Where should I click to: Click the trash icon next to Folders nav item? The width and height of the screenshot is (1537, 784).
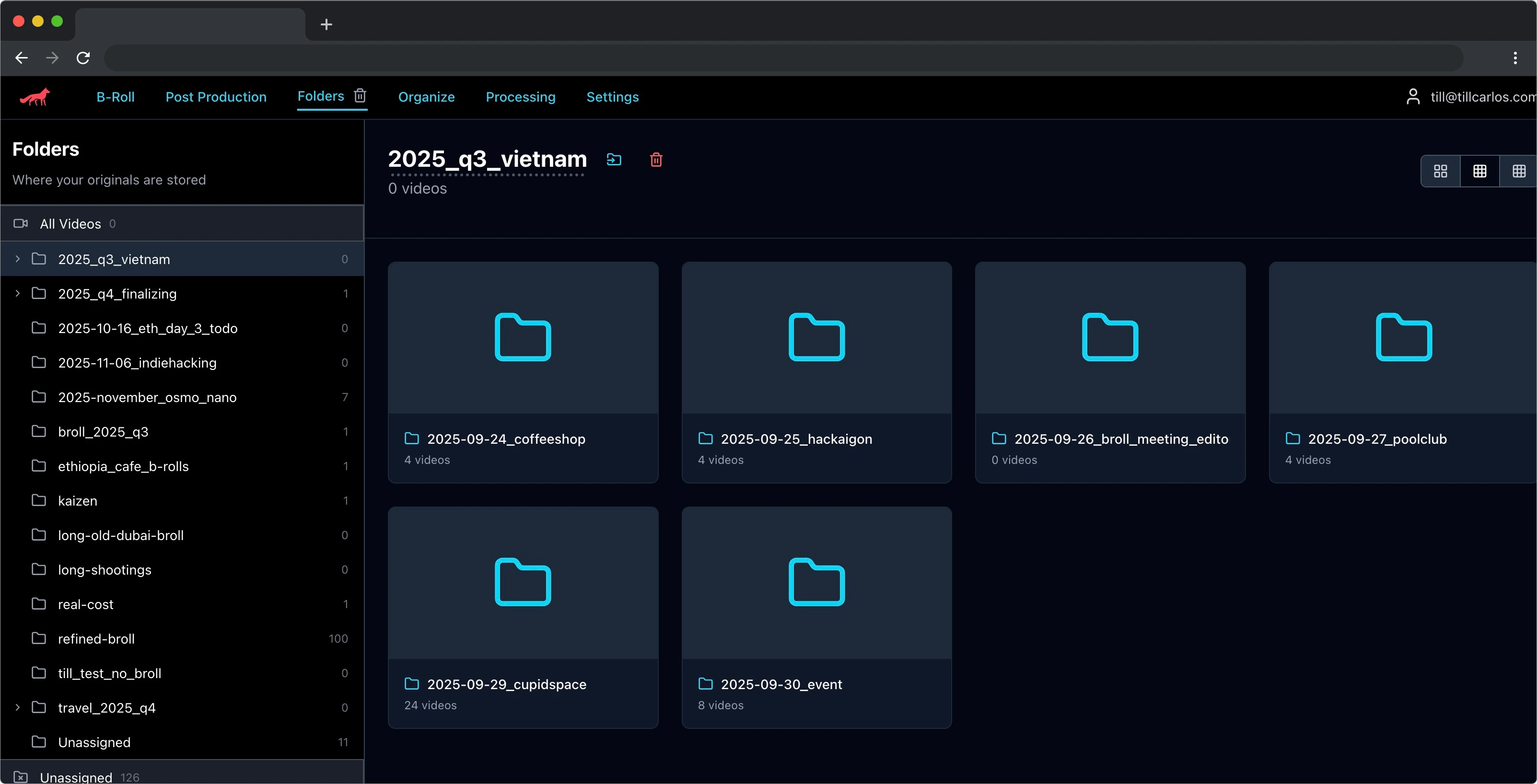[360, 95]
